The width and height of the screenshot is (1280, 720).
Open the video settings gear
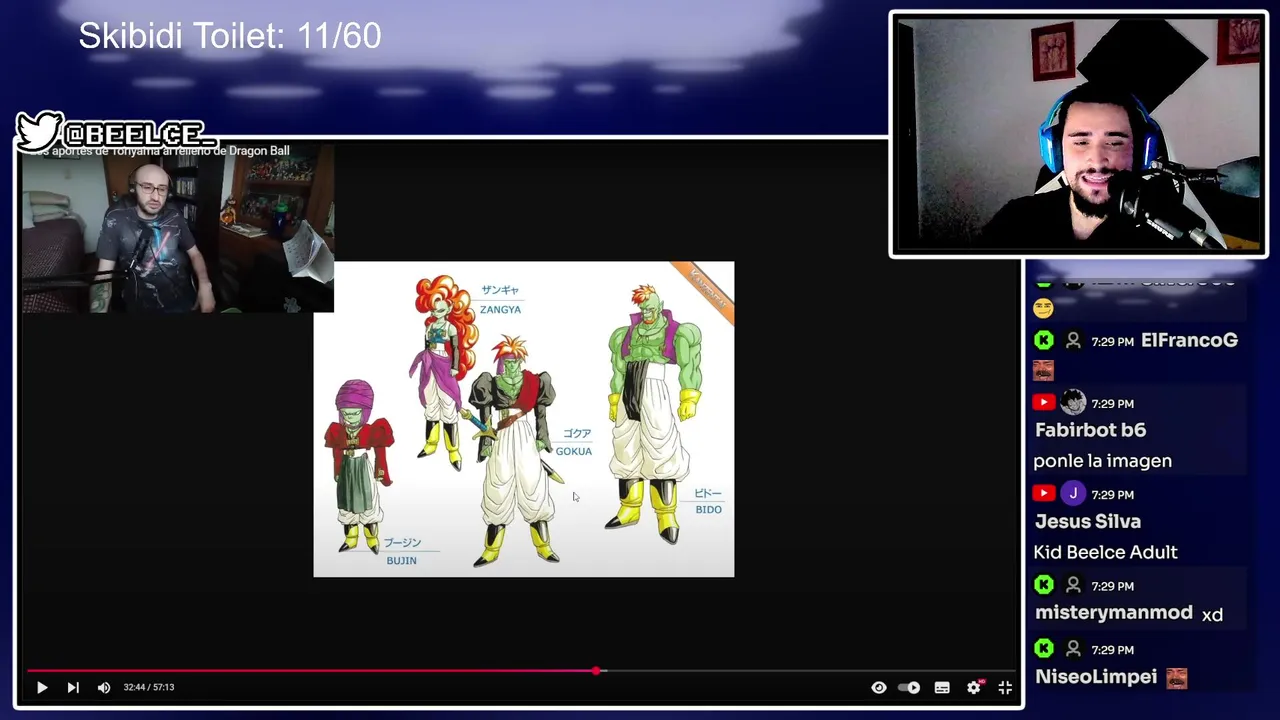(x=974, y=687)
